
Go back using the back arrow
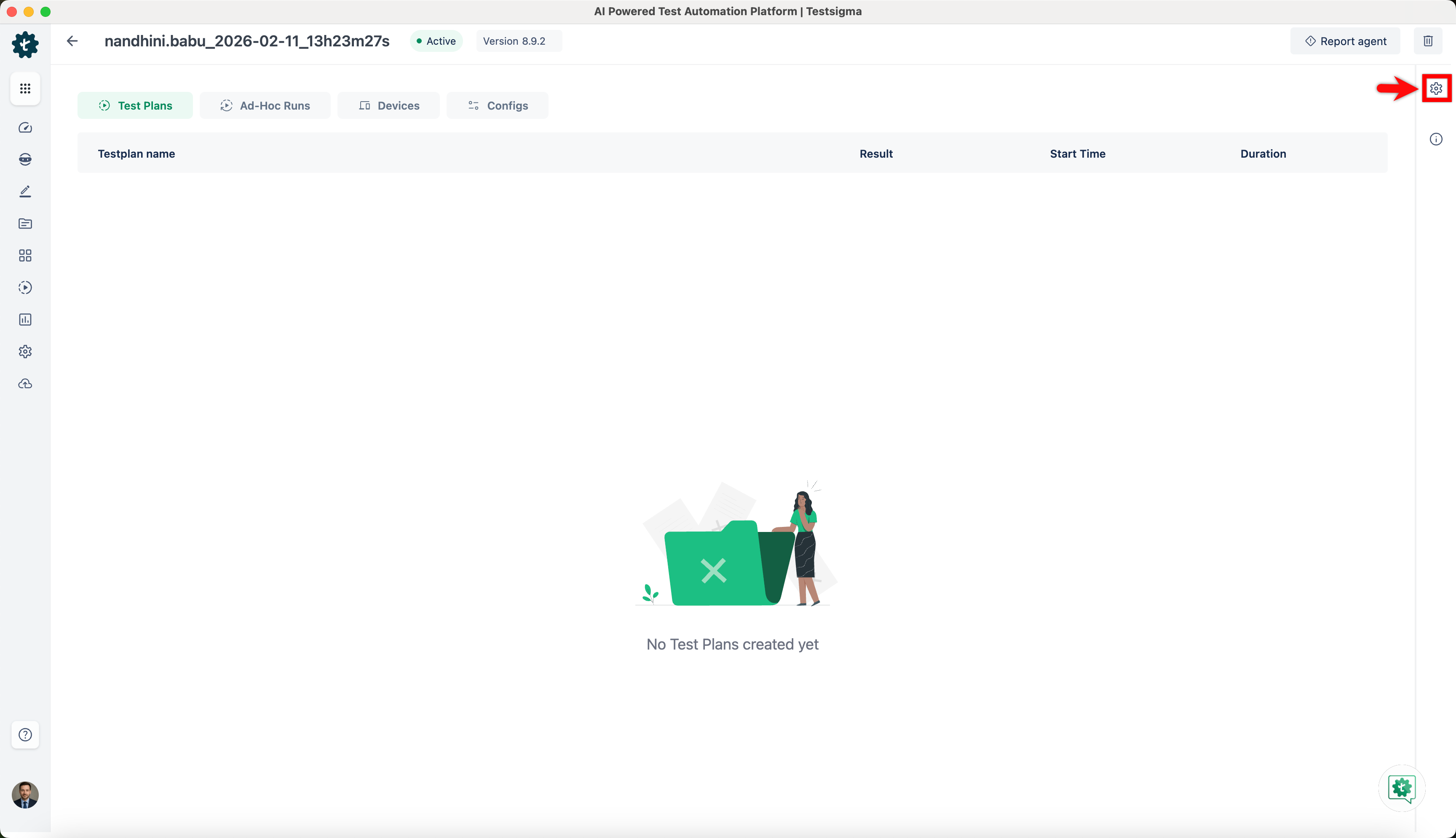pyautogui.click(x=72, y=41)
